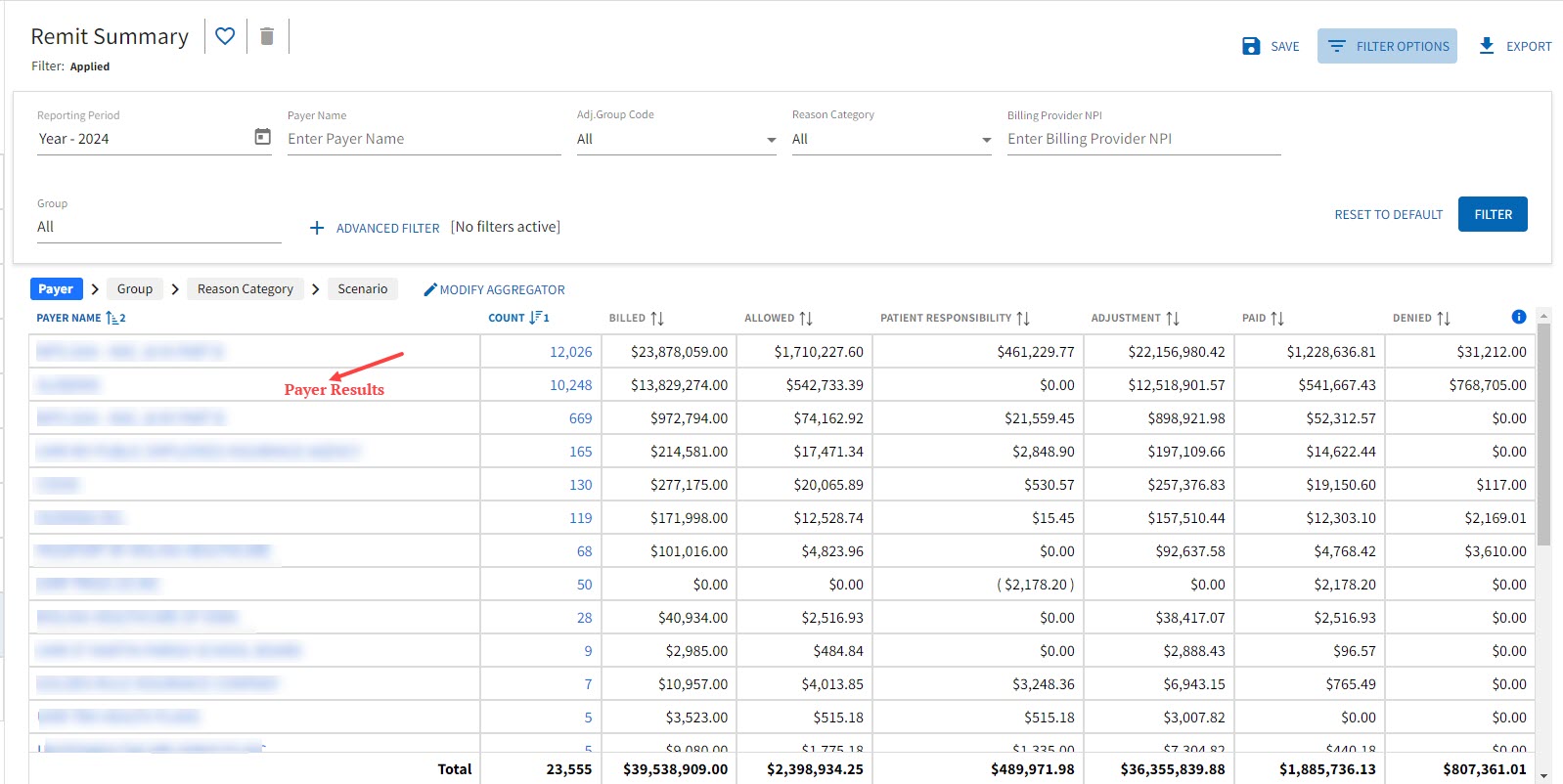
Task: Click the table's vertical scrollbar
Action: pos(1543,435)
